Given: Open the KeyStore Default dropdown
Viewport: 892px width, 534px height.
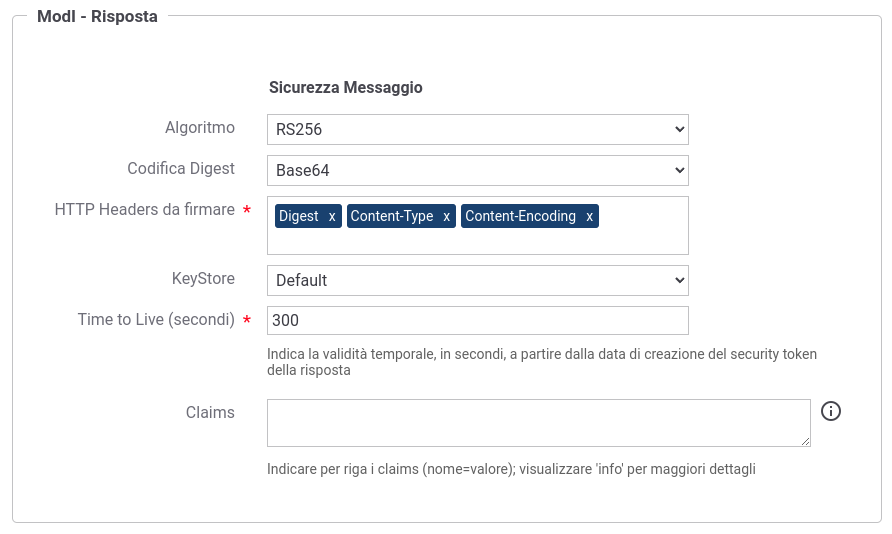Looking at the screenshot, I should 478,280.
